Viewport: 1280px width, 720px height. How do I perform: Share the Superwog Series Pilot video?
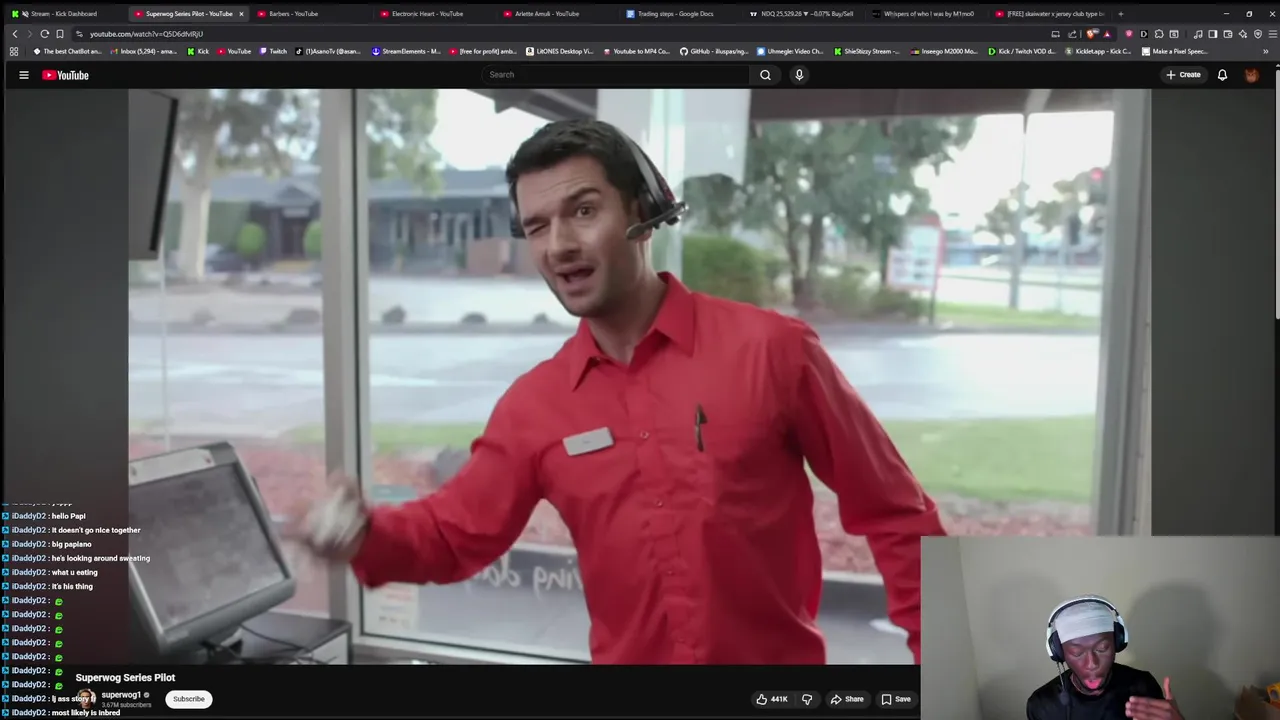coord(847,699)
